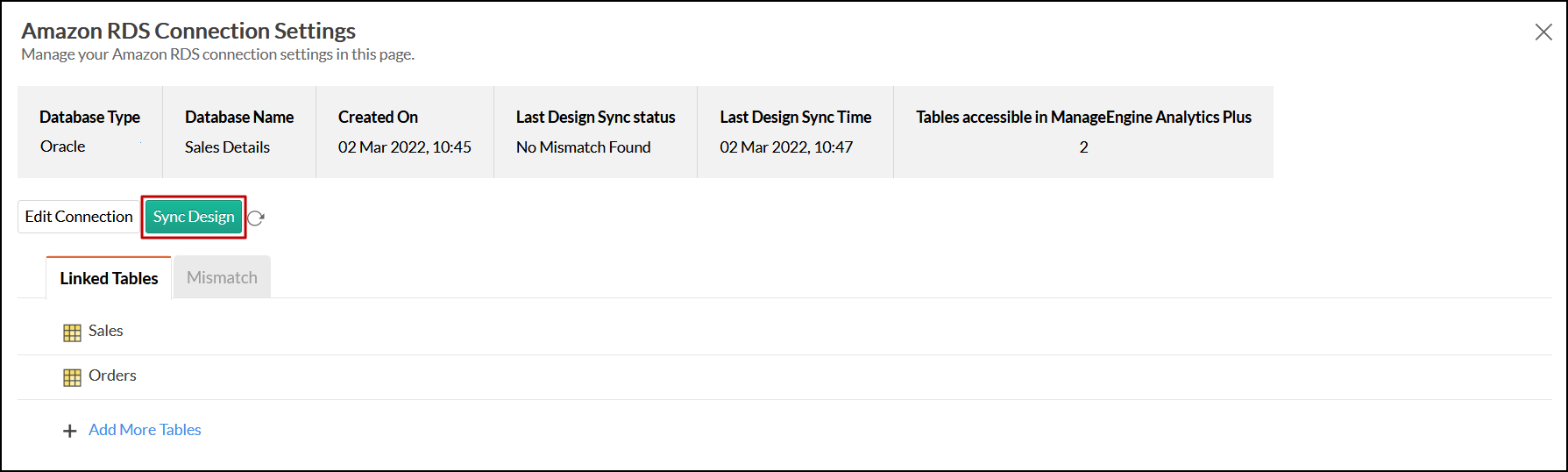1568x472 pixels.
Task: Select the Orders linked table name
Action: click(x=112, y=375)
